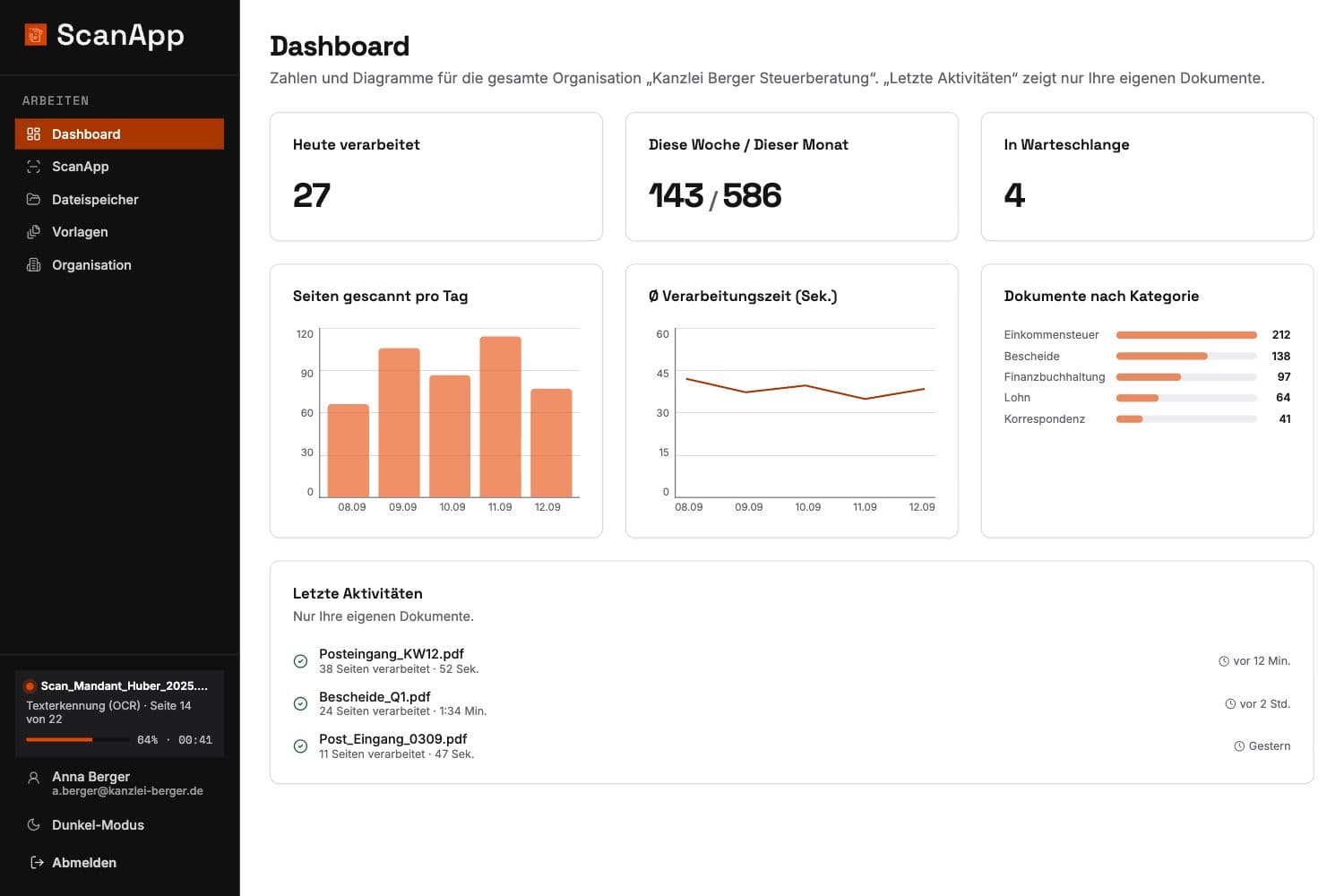Image resolution: width=1344 pixels, height=896 pixels.
Task: Click the orange status dot of running scan
Action: click(x=30, y=686)
